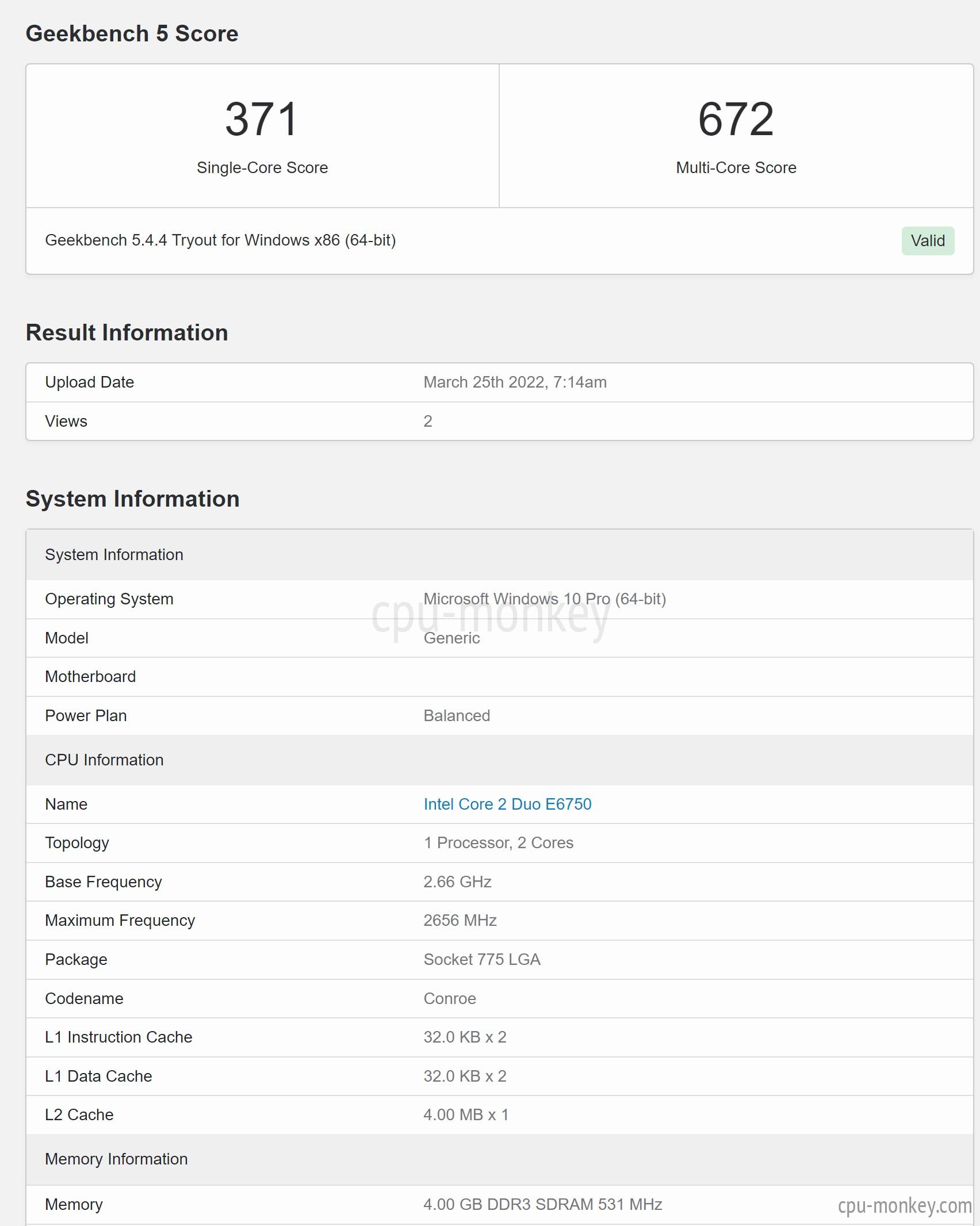This screenshot has height=1226, width=980.
Task: Select the package value Socket 775 LGA
Action: [481, 959]
